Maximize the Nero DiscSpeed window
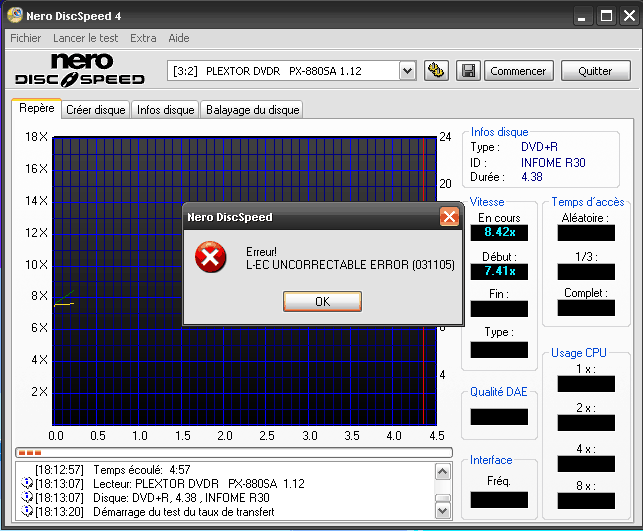This screenshot has width=643, height=531. (x=606, y=16)
